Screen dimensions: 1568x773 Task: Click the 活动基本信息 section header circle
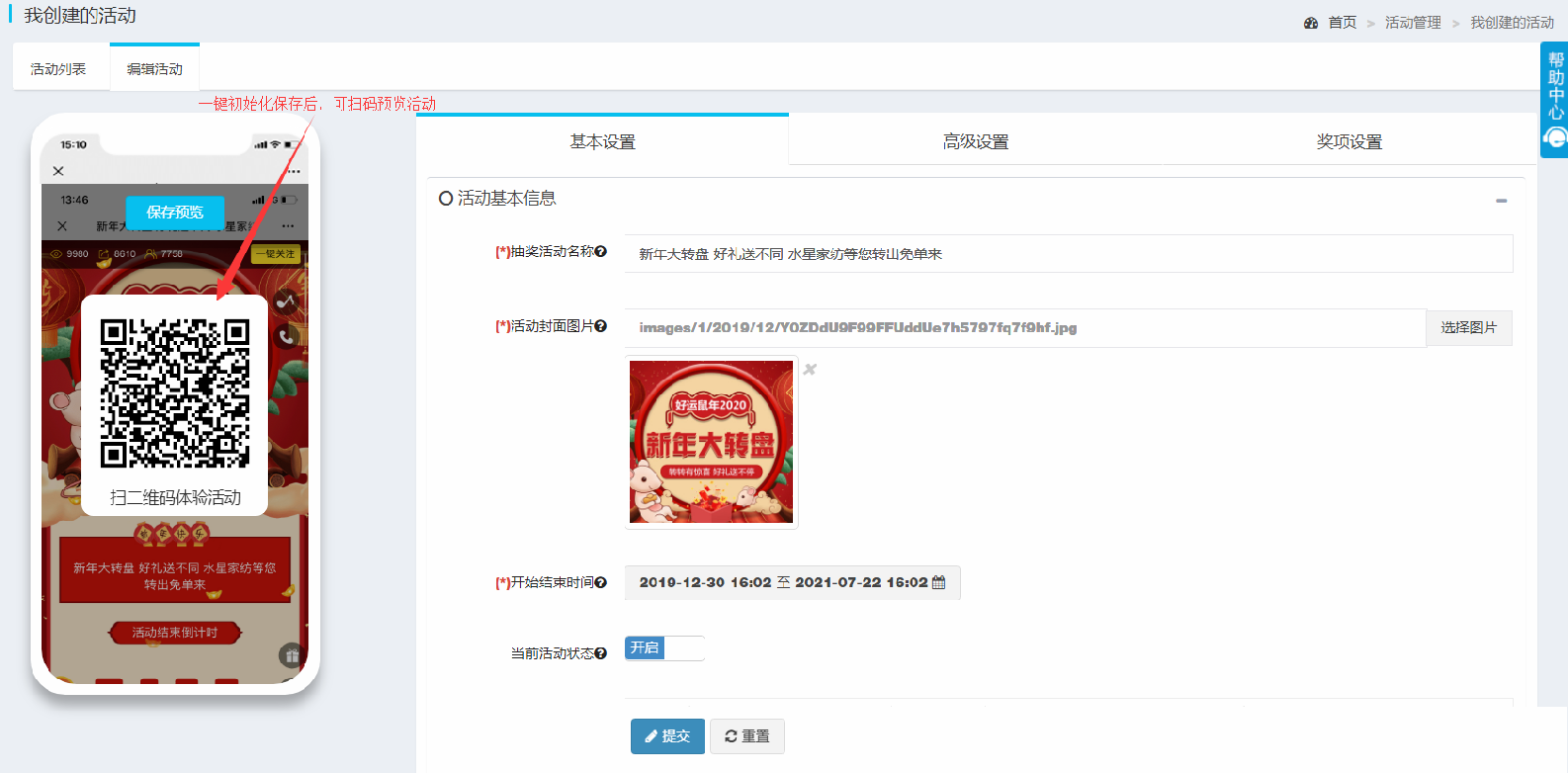tap(446, 199)
